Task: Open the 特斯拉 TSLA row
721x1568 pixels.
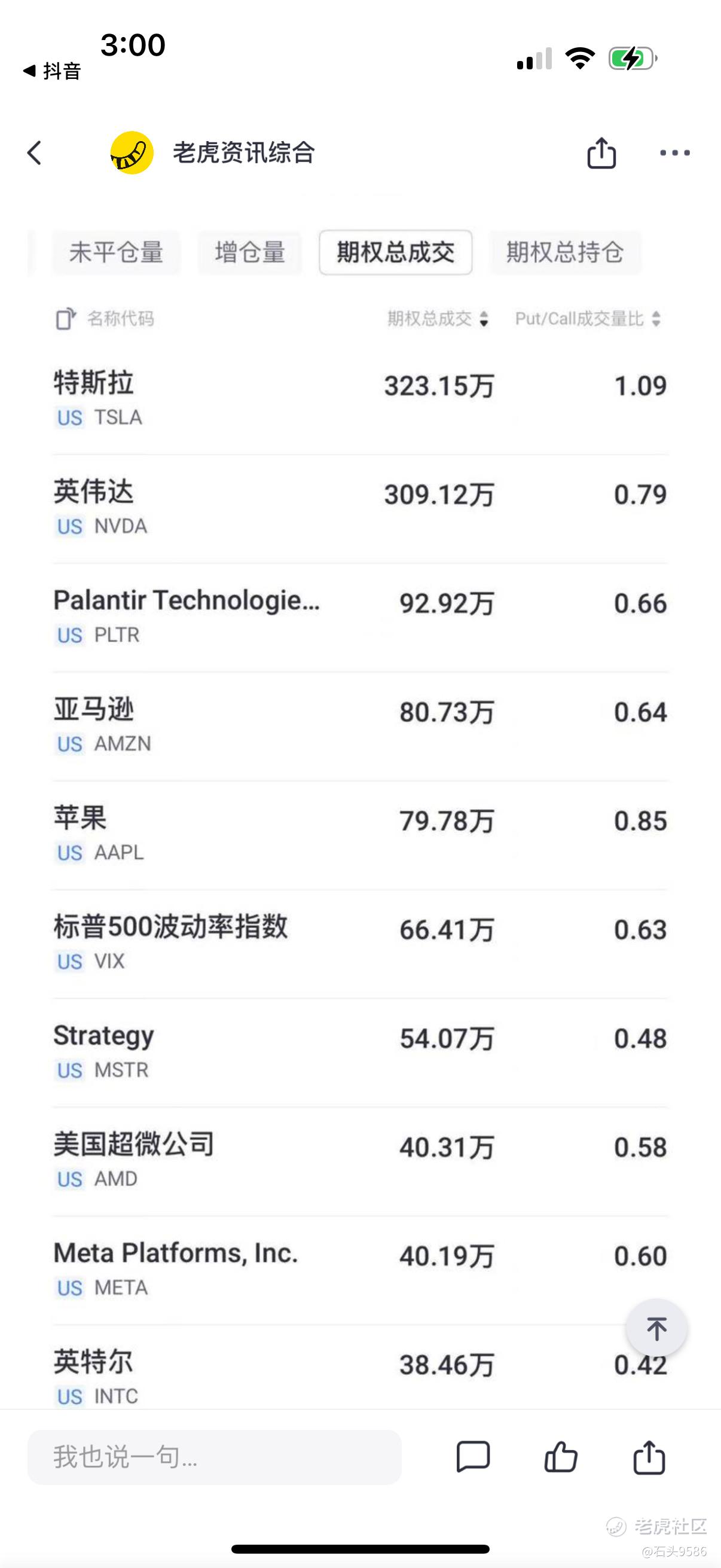Action: [x=360, y=399]
